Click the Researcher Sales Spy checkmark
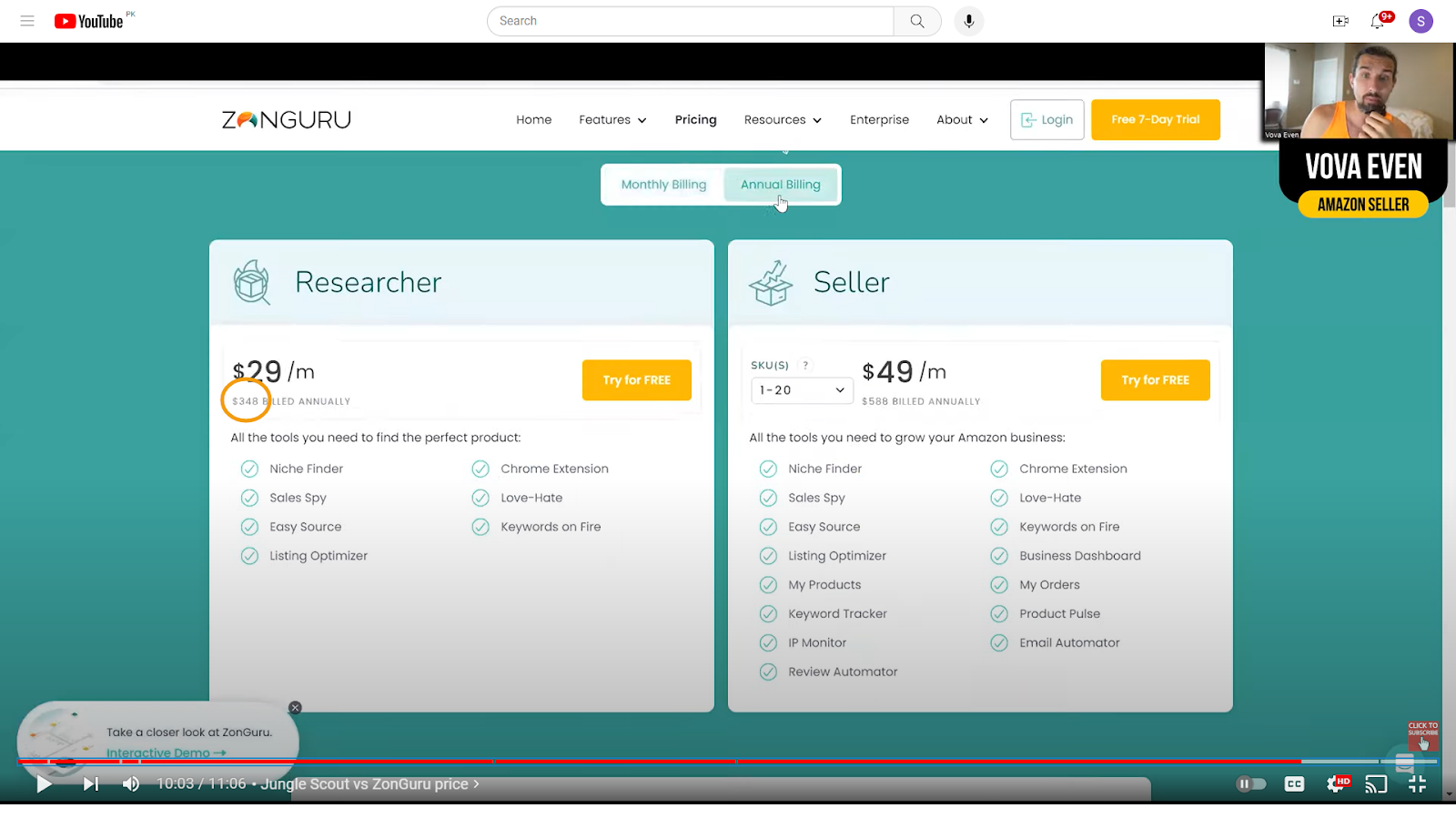This screenshot has height=818, width=1456. [x=249, y=498]
